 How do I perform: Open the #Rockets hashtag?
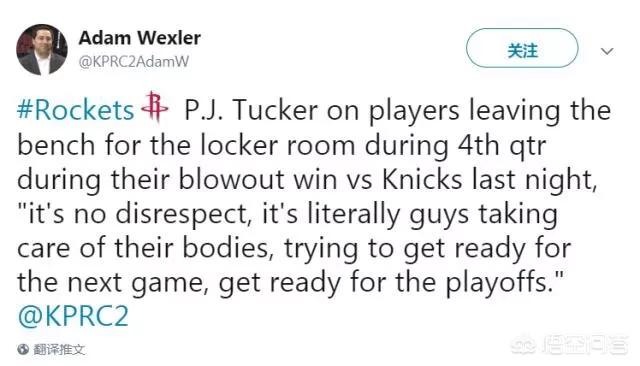pyautogui.click(x=76, y=110)
